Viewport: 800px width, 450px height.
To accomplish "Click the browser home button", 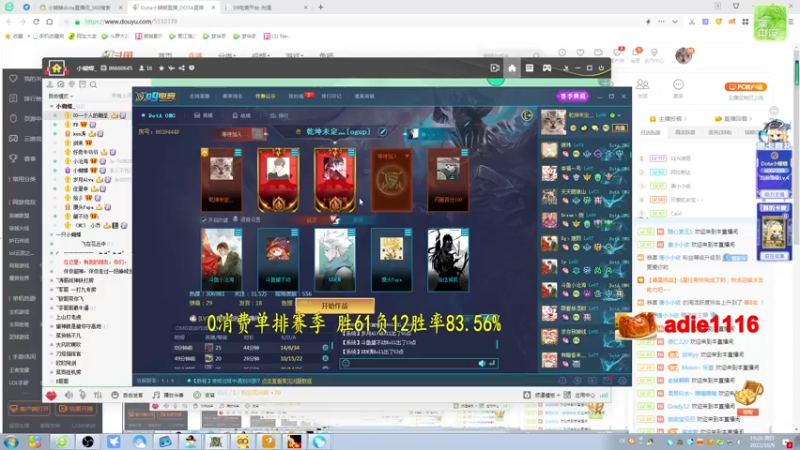I will (x=49, y=21).
